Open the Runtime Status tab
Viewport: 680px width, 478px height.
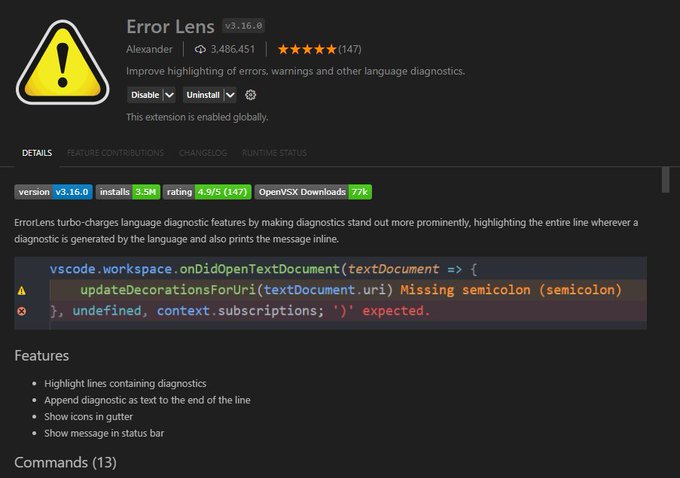[274, 153]
